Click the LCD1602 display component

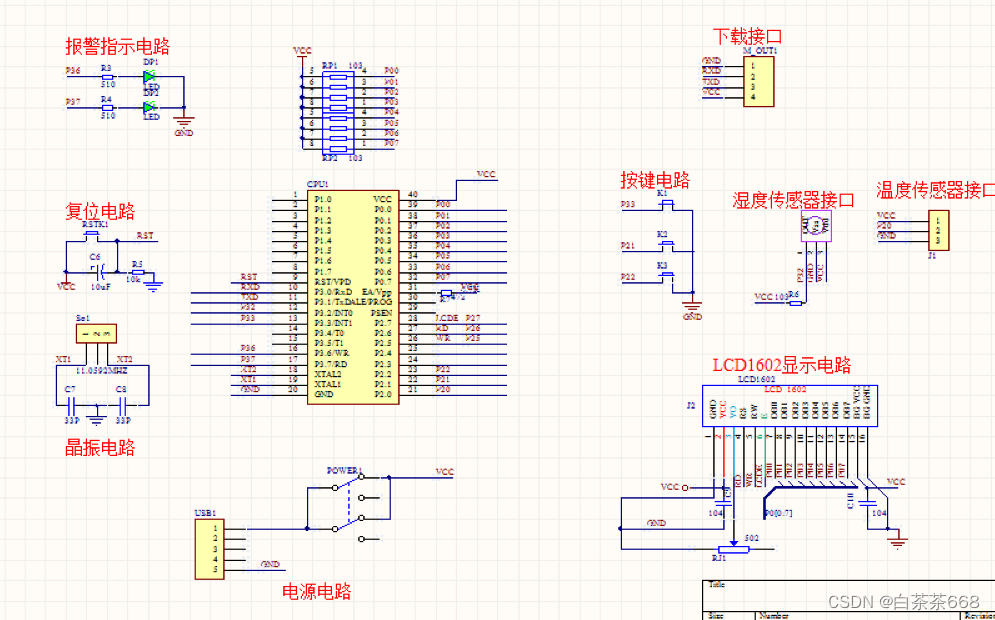[x=785, y=407]
